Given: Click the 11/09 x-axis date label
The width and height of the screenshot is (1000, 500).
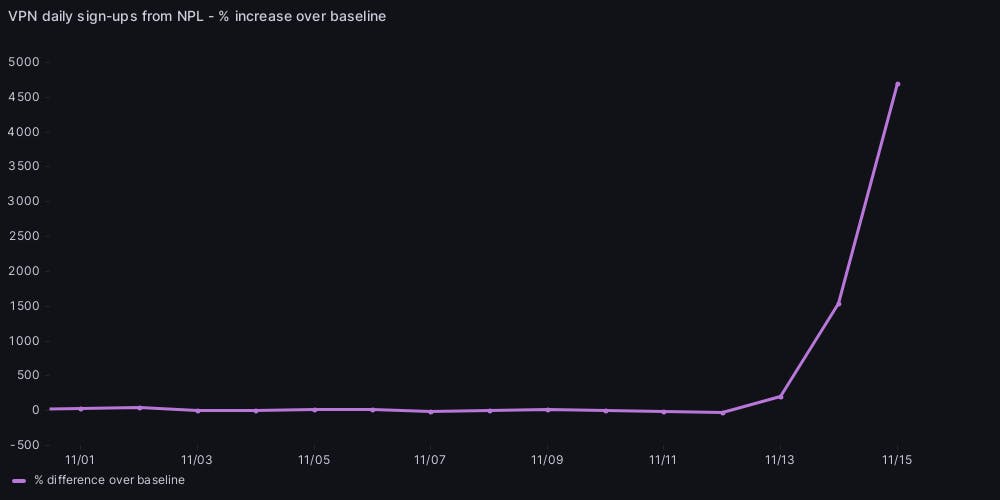Looking at the screenshot, I should point(547,460).
